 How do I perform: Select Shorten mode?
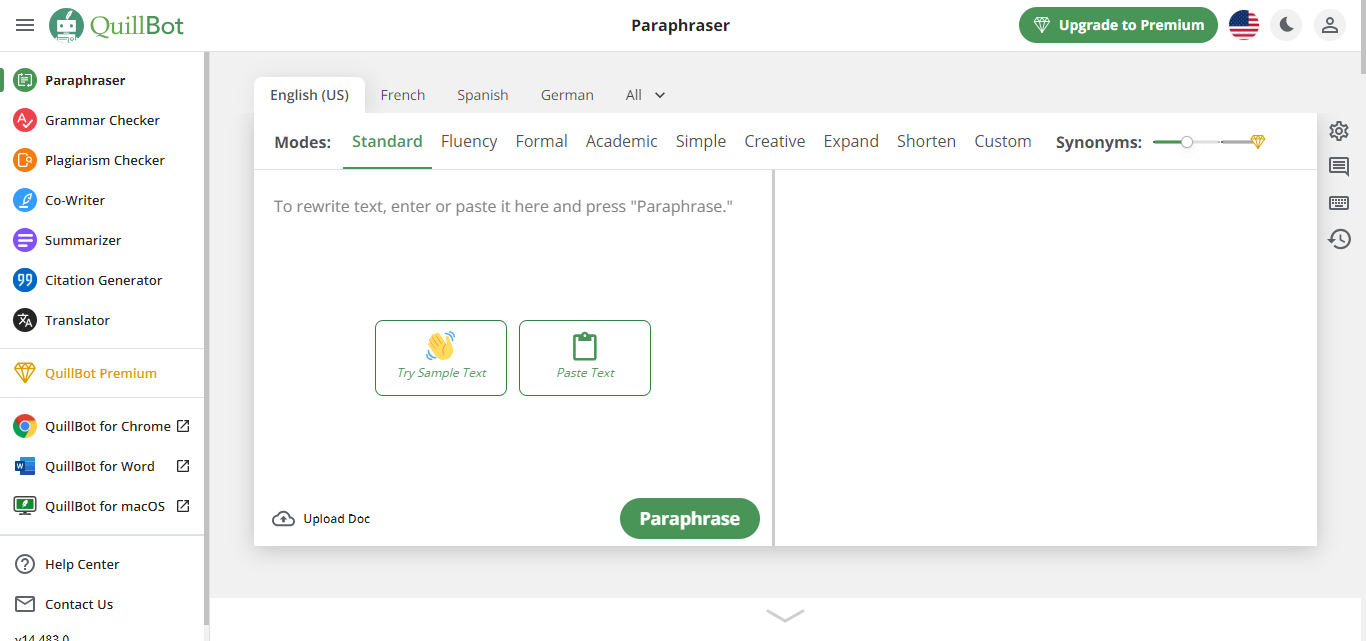(926, 142)
